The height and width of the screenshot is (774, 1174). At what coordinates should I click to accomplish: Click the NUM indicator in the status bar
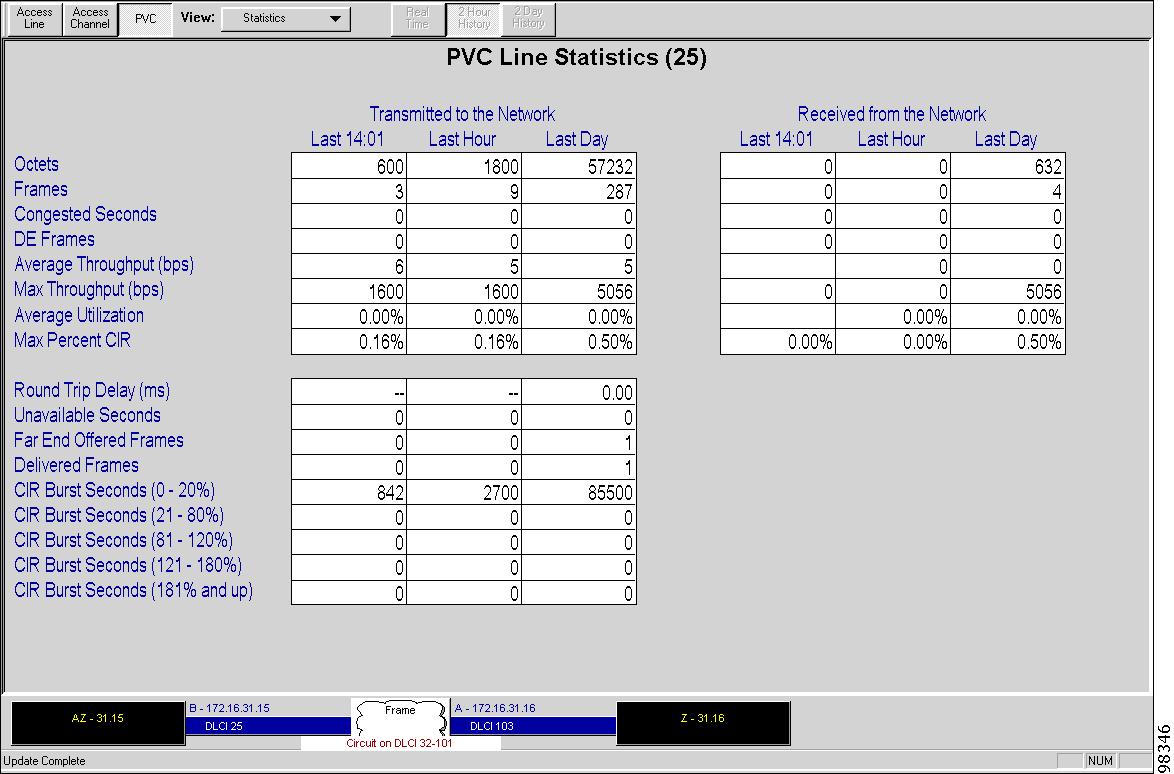tap(1100, 760)
